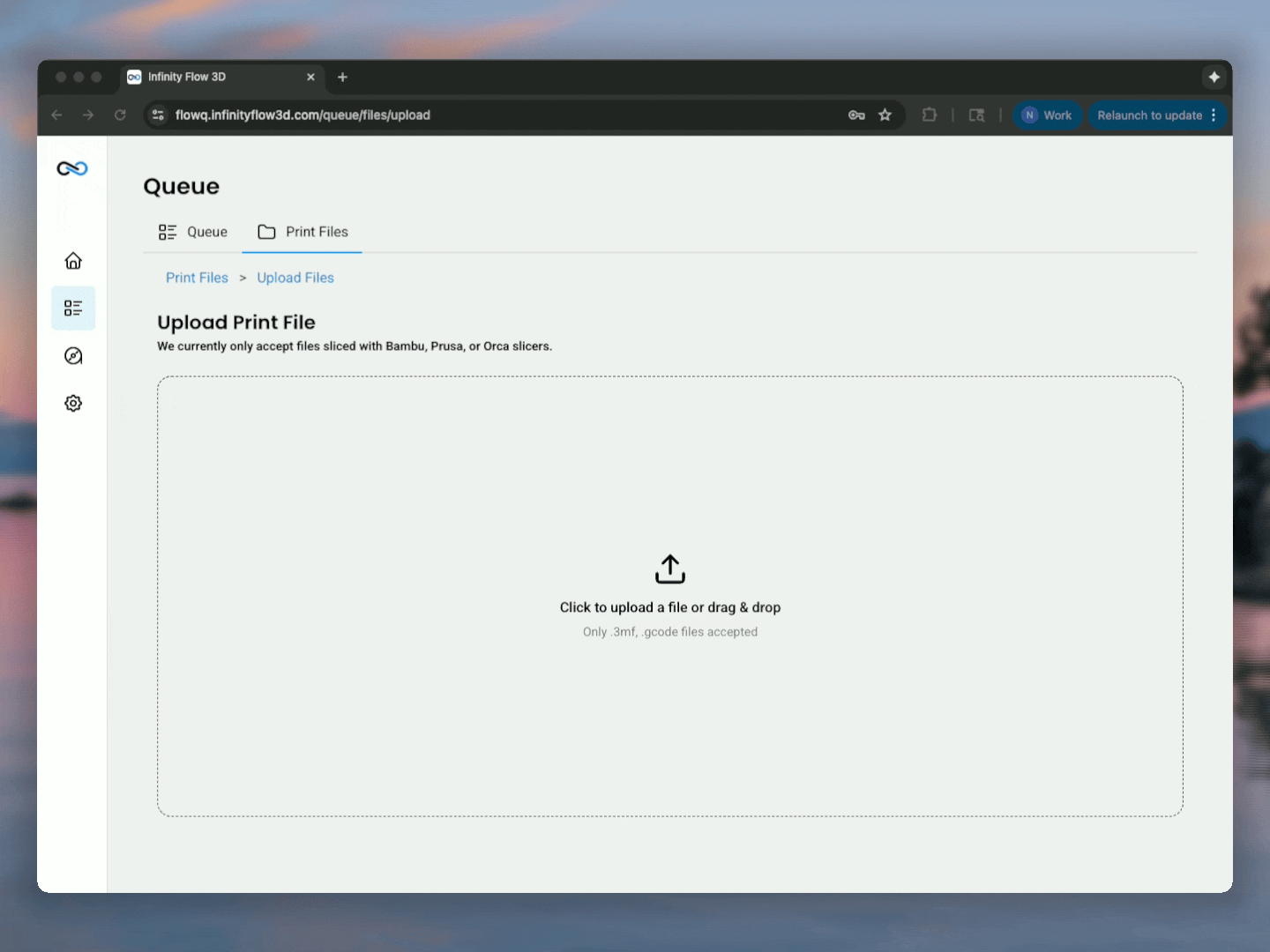Follow the Upload Files breadcrumb link

295,278
